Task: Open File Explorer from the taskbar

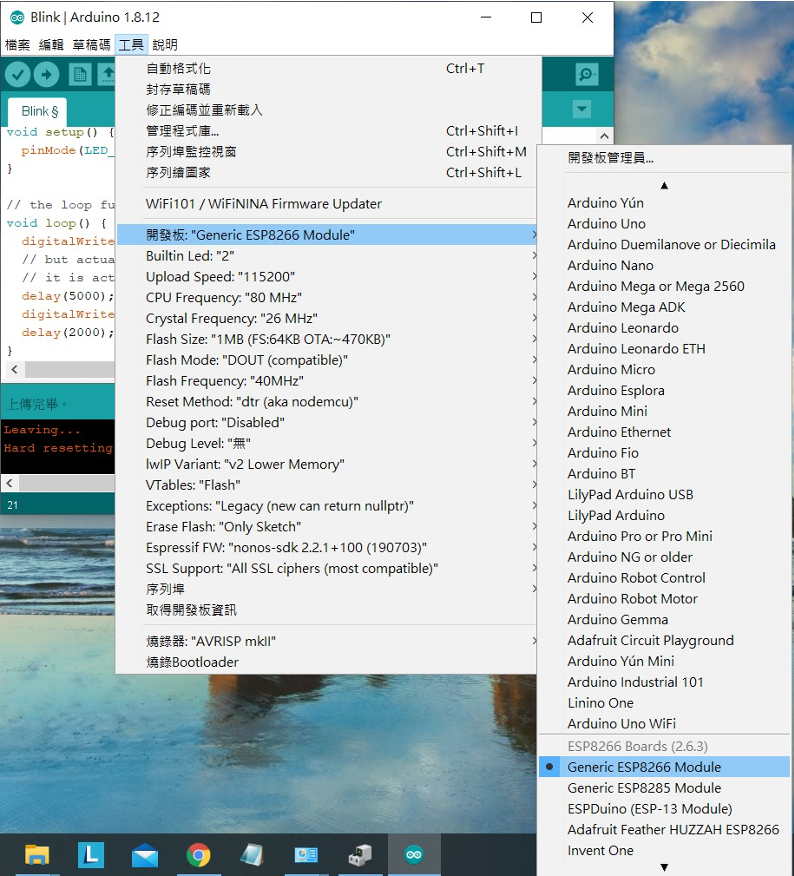Action: pos(37,855)
